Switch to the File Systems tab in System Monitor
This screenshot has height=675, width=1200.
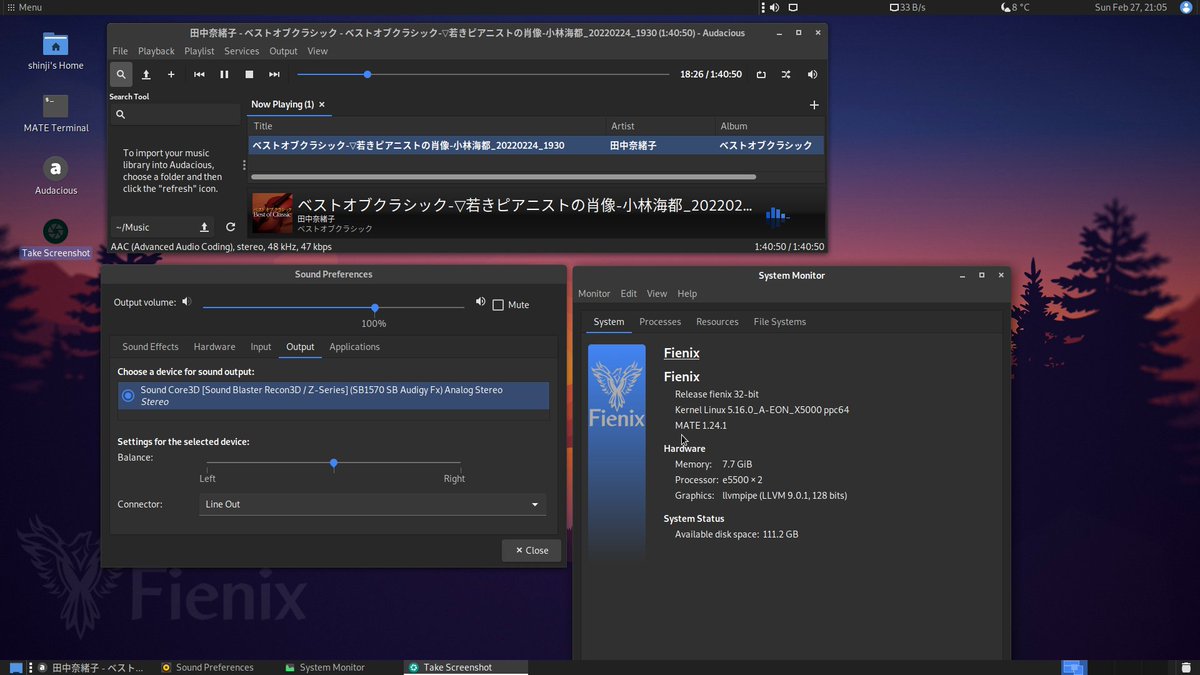pyautogui.click(x=780, y=322)
